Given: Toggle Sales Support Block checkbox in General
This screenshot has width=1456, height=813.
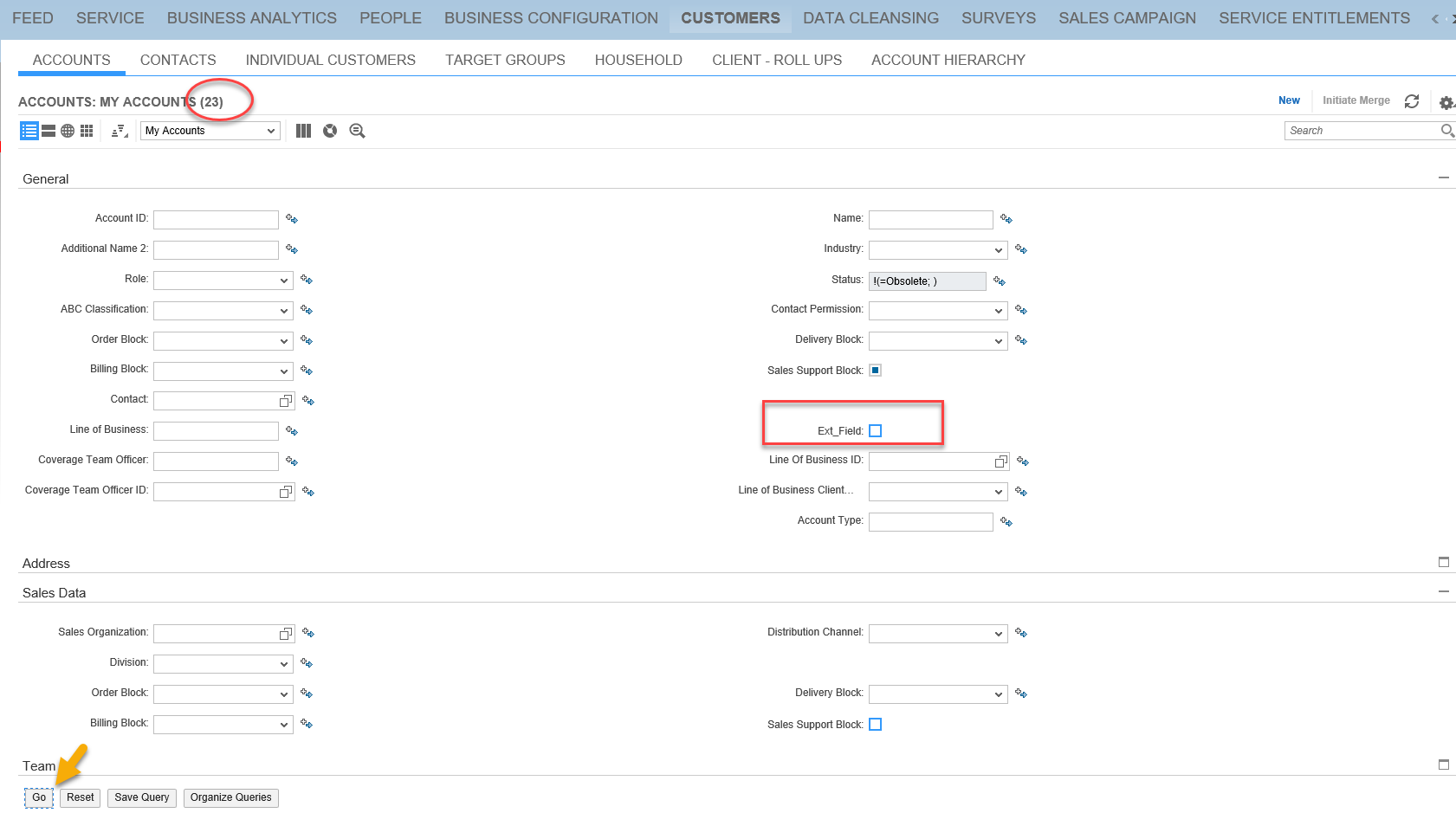Looking at the screenshot, I should pos(875,371).
